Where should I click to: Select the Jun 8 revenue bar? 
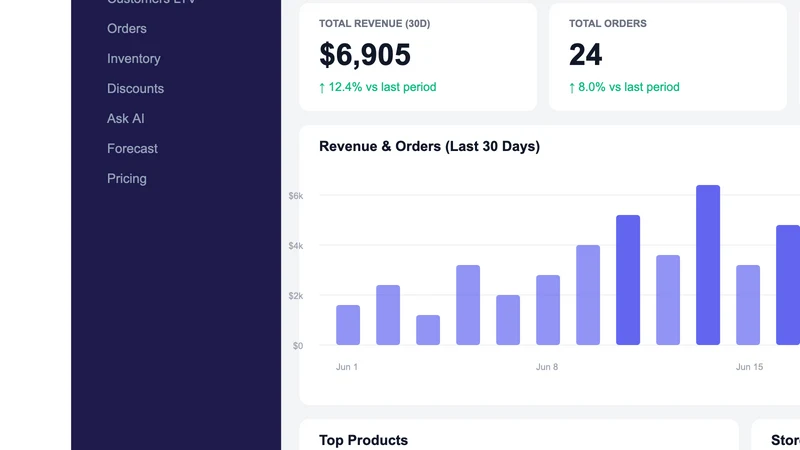(x=548, y=310)
